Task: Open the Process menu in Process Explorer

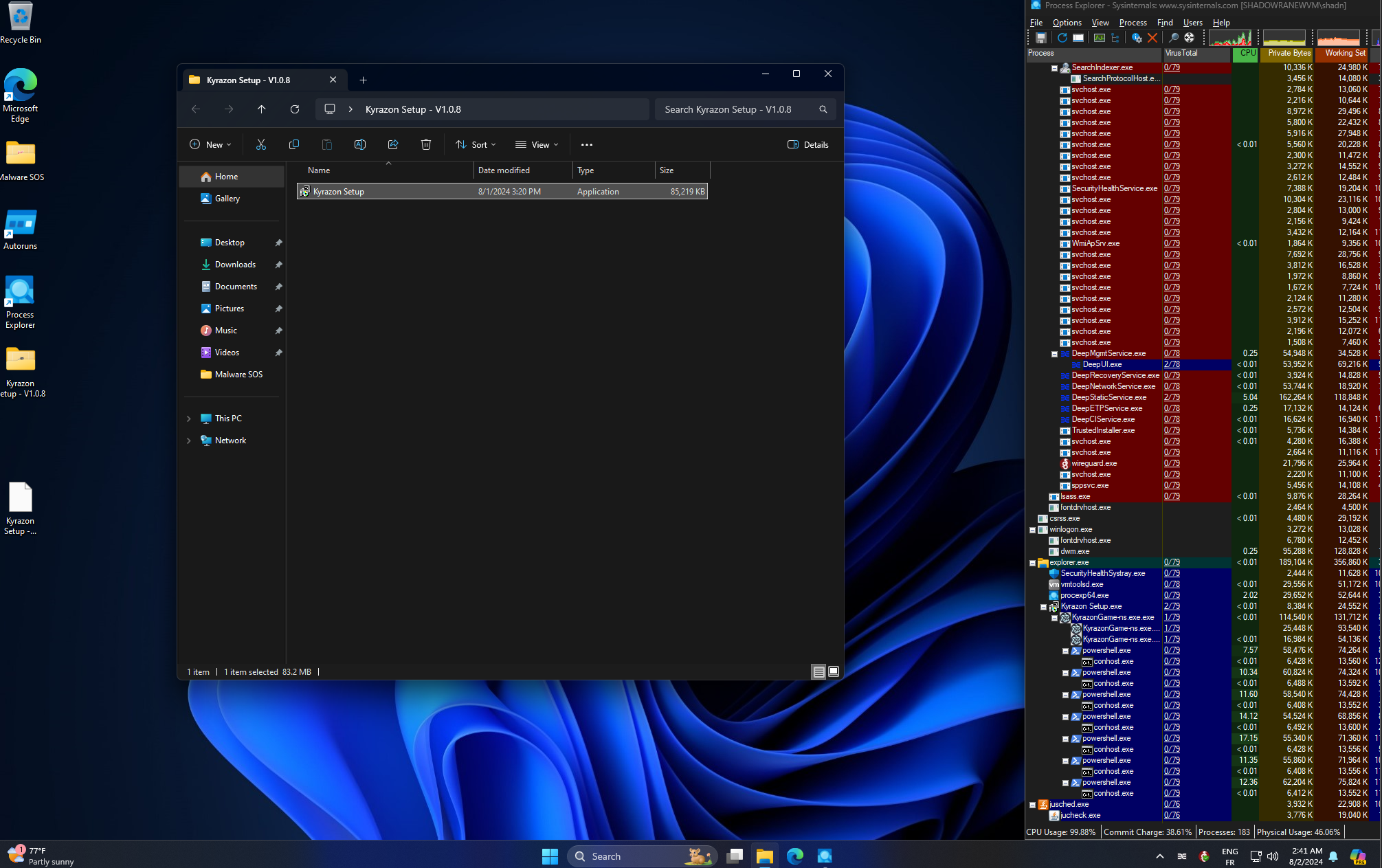Action: point(1133,23)
